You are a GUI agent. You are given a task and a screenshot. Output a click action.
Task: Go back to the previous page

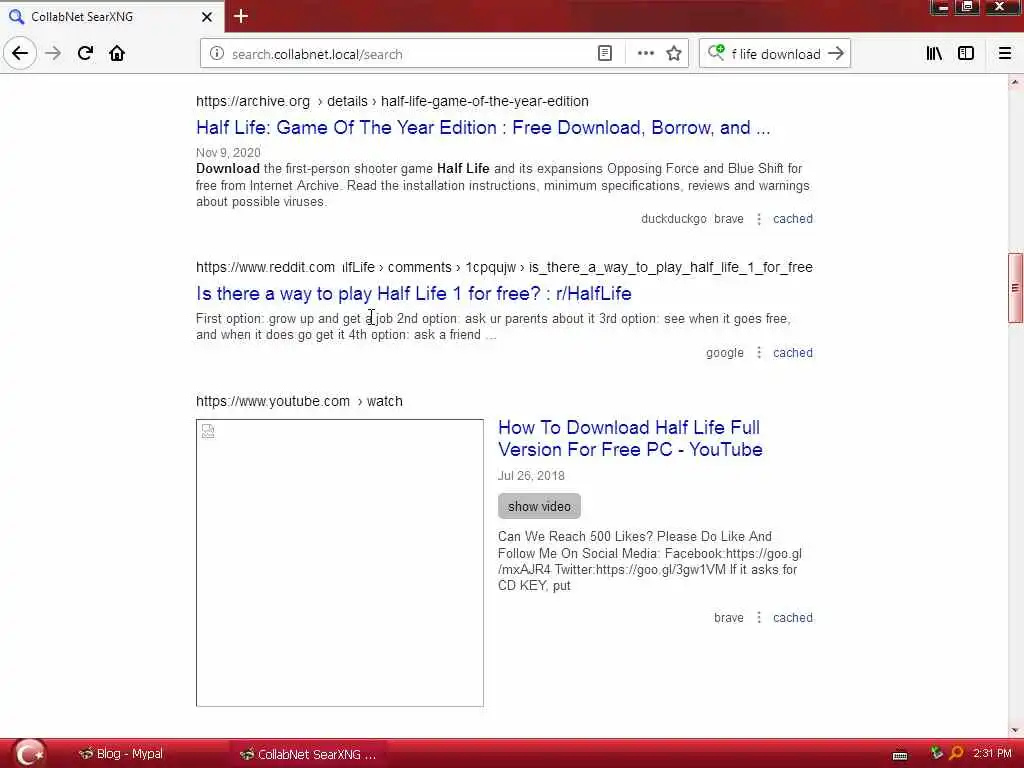click(20, 54)
